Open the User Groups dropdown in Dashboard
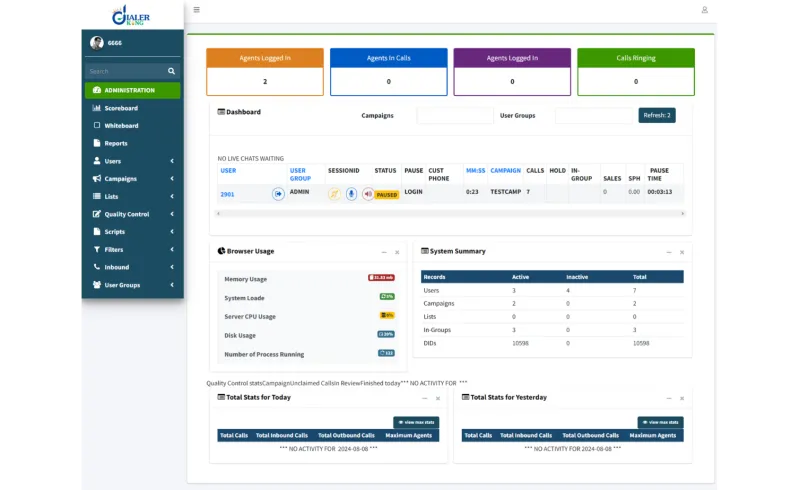This screenshot has width=800, height=490. click(593, 115)
